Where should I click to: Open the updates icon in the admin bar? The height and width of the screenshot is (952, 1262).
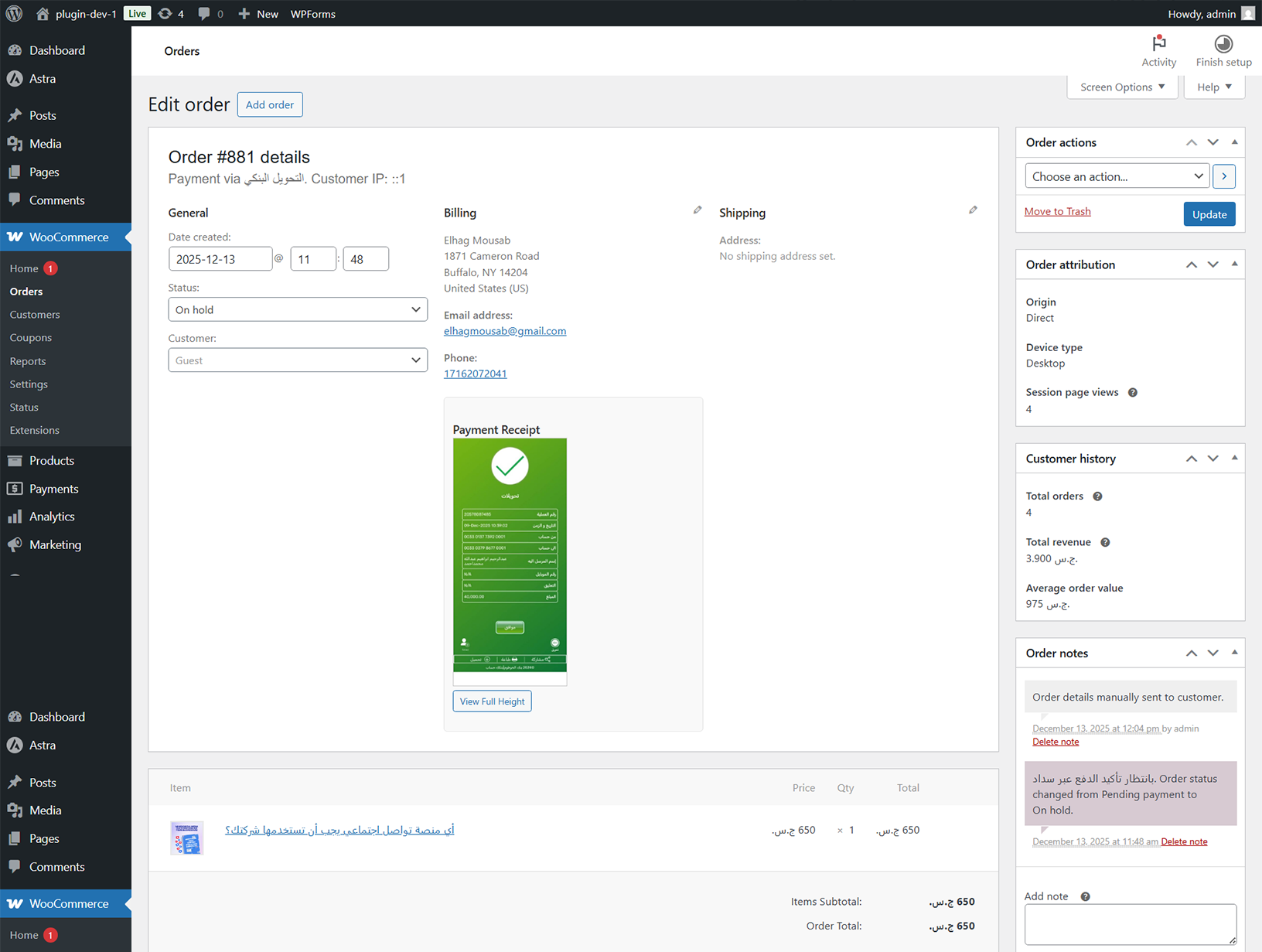[x=164, y=13]
